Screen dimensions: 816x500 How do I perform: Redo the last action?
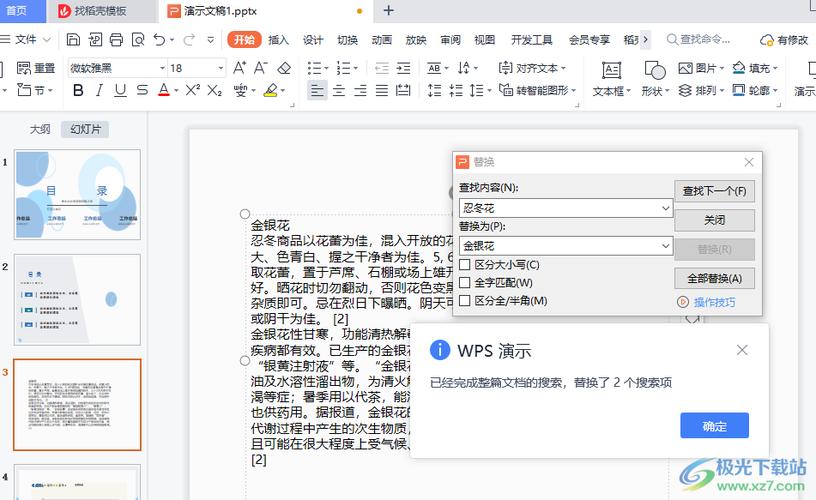(189, 40)
